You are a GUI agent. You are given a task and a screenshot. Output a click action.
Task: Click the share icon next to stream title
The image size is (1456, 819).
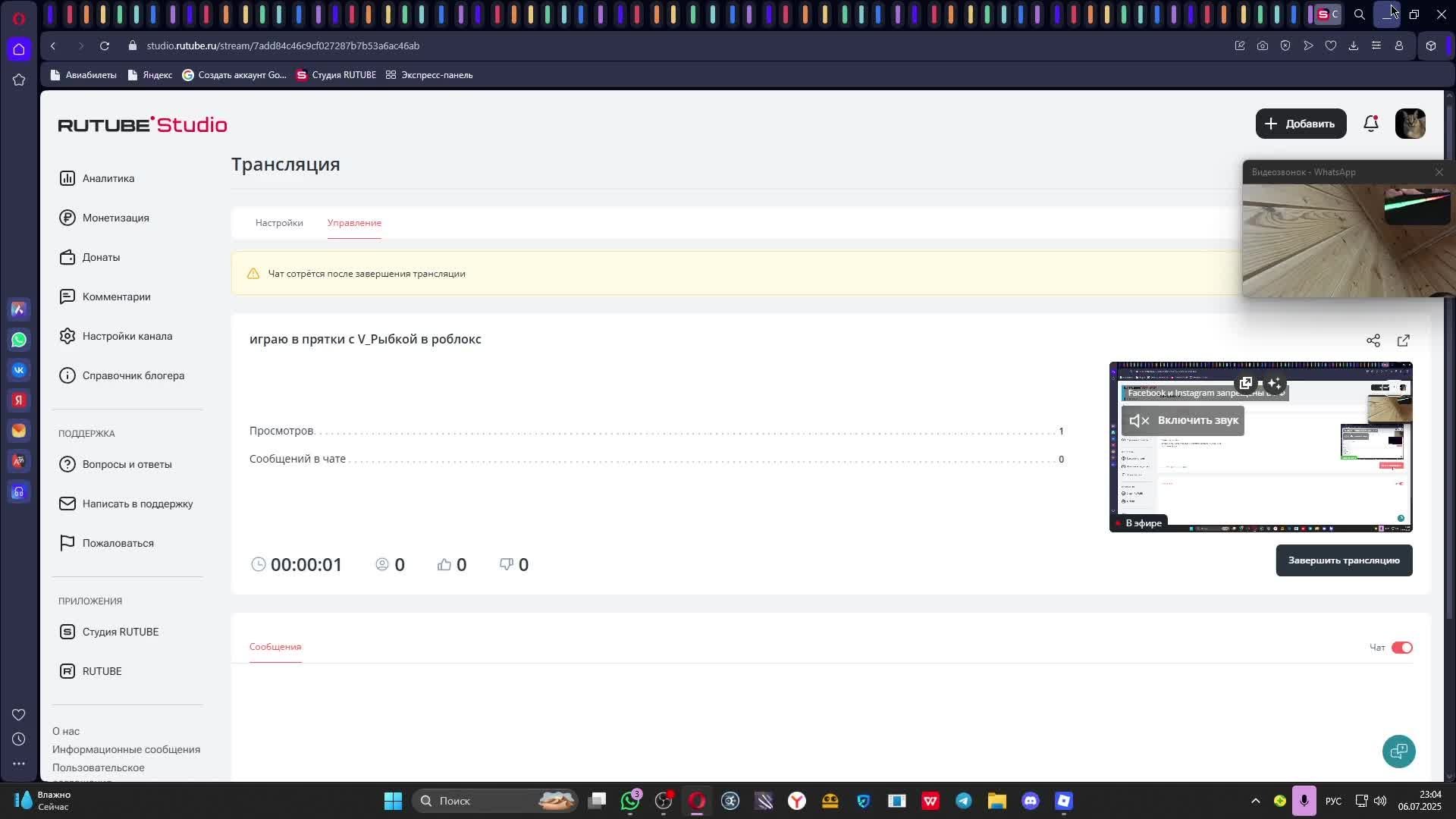(1373, 340)
